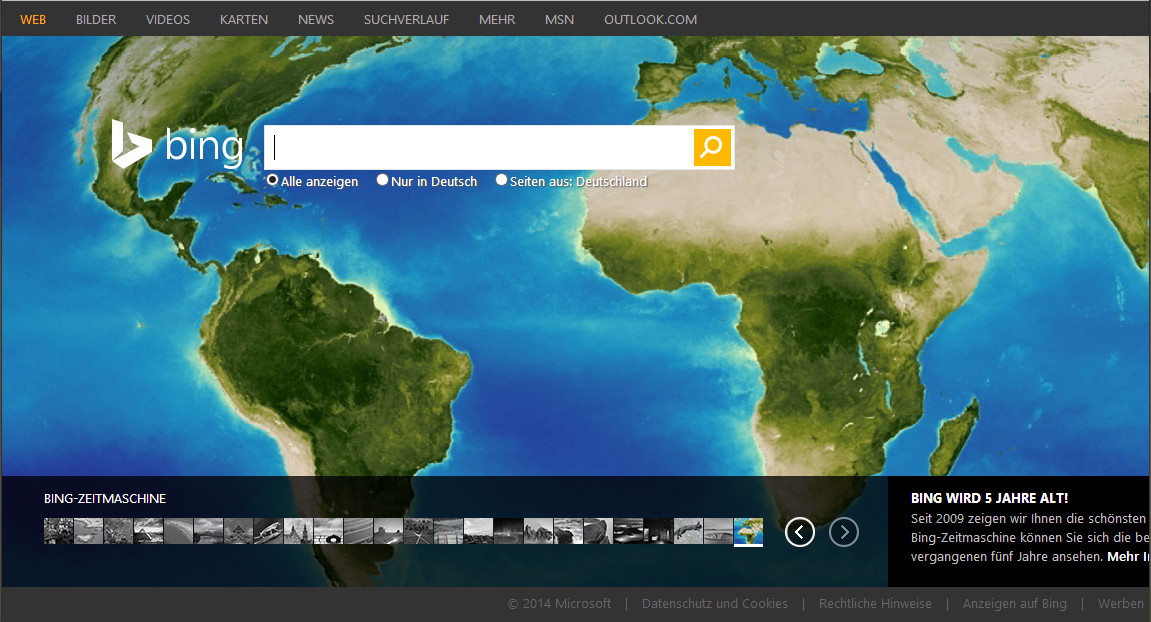Select the colored Earth map thumbnail
Image resolution: width=1151 pixels, height=622 pixels.
point(748,531)
